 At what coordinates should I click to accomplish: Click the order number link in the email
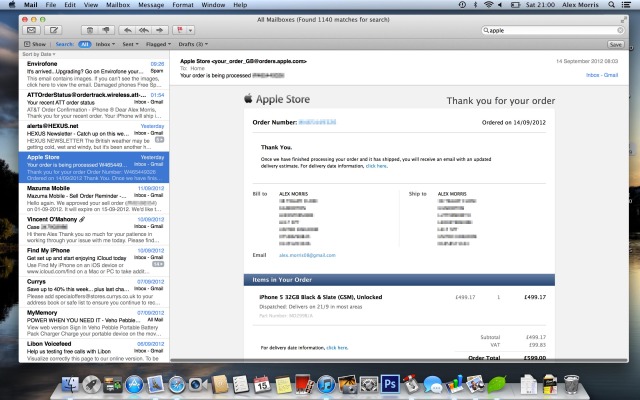point(317,122)
